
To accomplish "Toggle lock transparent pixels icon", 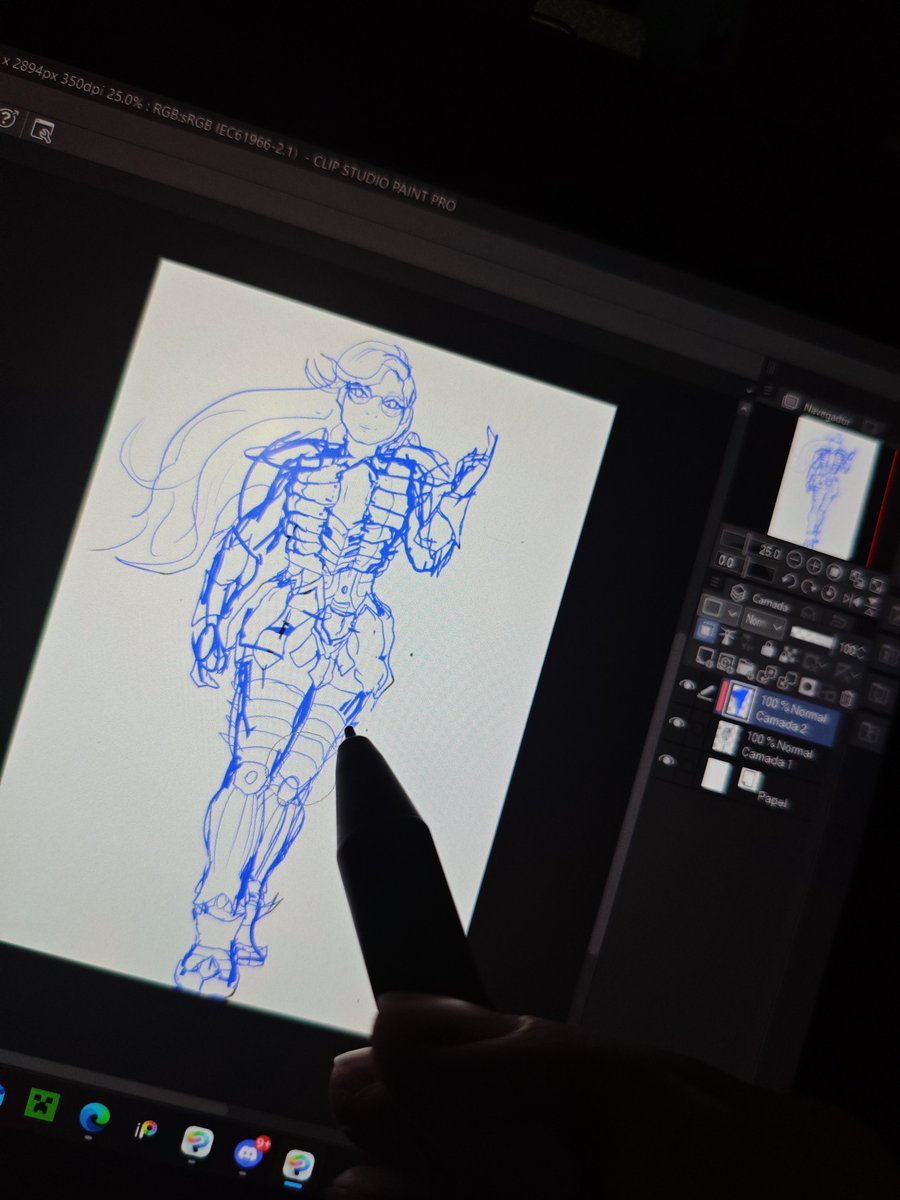I will click(789, 655).
